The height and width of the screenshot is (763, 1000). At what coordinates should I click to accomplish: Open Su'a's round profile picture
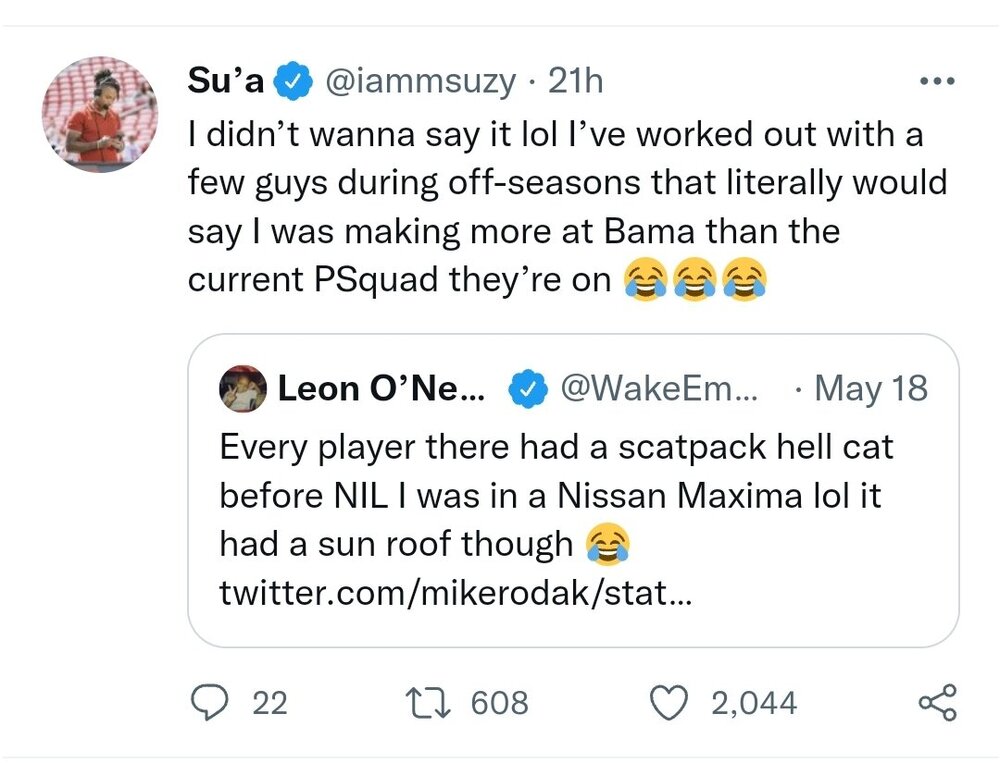(x=100, y=114)
